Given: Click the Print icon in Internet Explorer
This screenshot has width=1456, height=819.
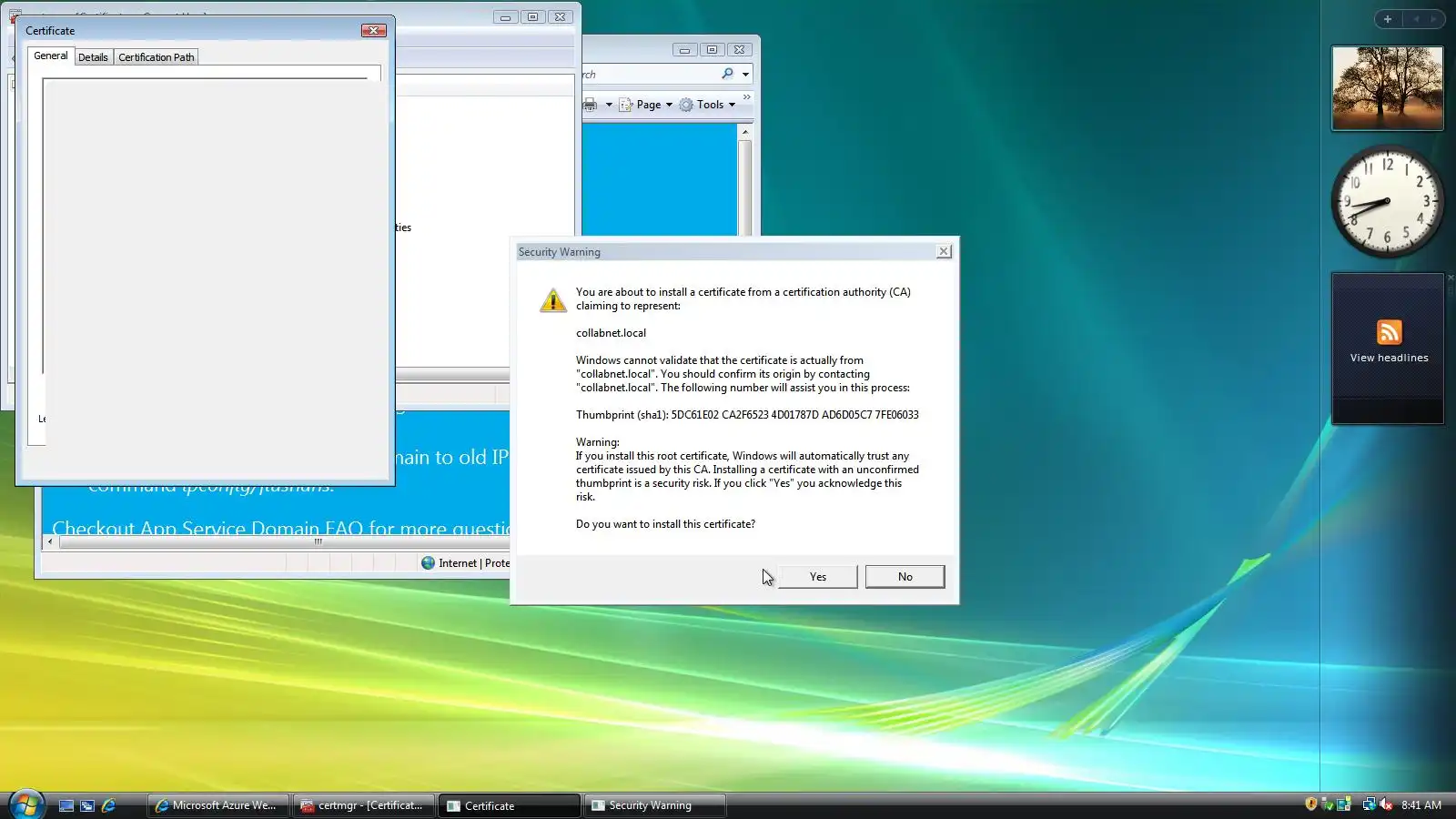Looking at the screenshot, I should click(x=590, y=105).
